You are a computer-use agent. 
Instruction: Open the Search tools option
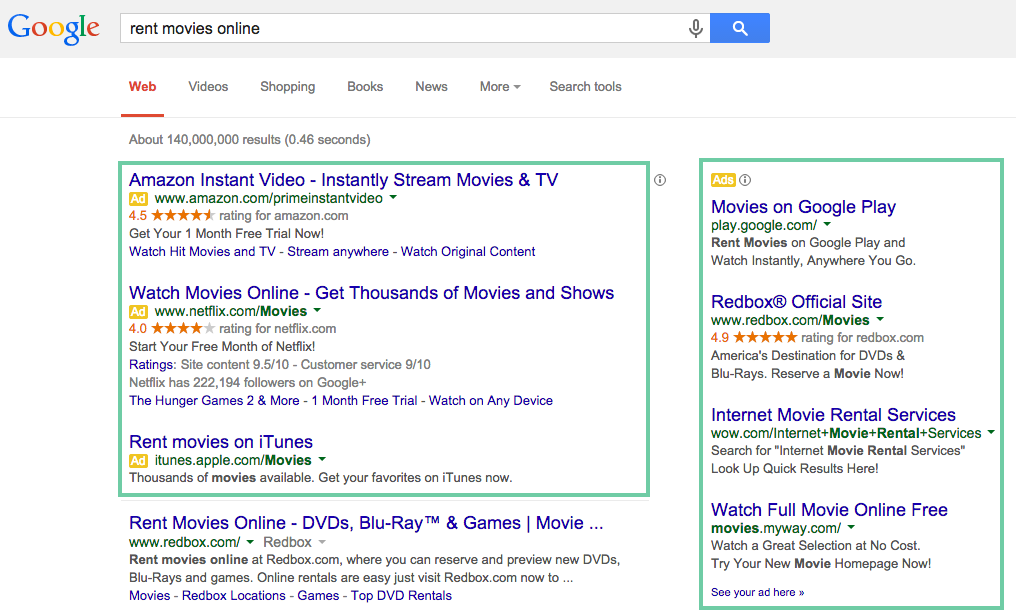coord(585,87)
